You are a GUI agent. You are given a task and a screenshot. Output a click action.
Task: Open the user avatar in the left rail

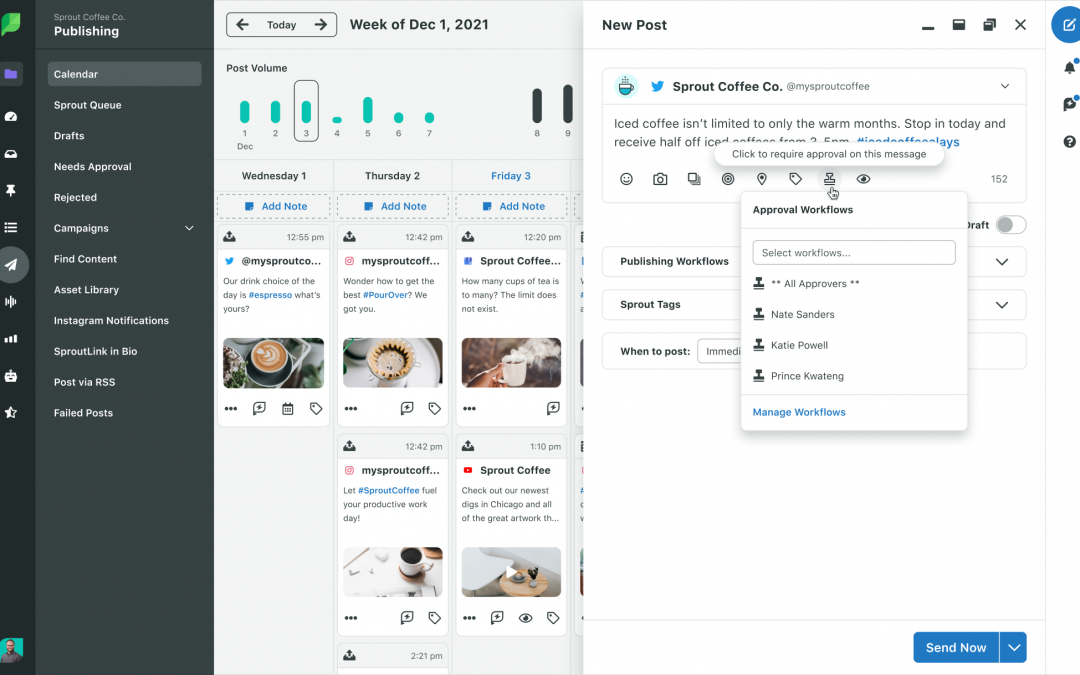11,650
